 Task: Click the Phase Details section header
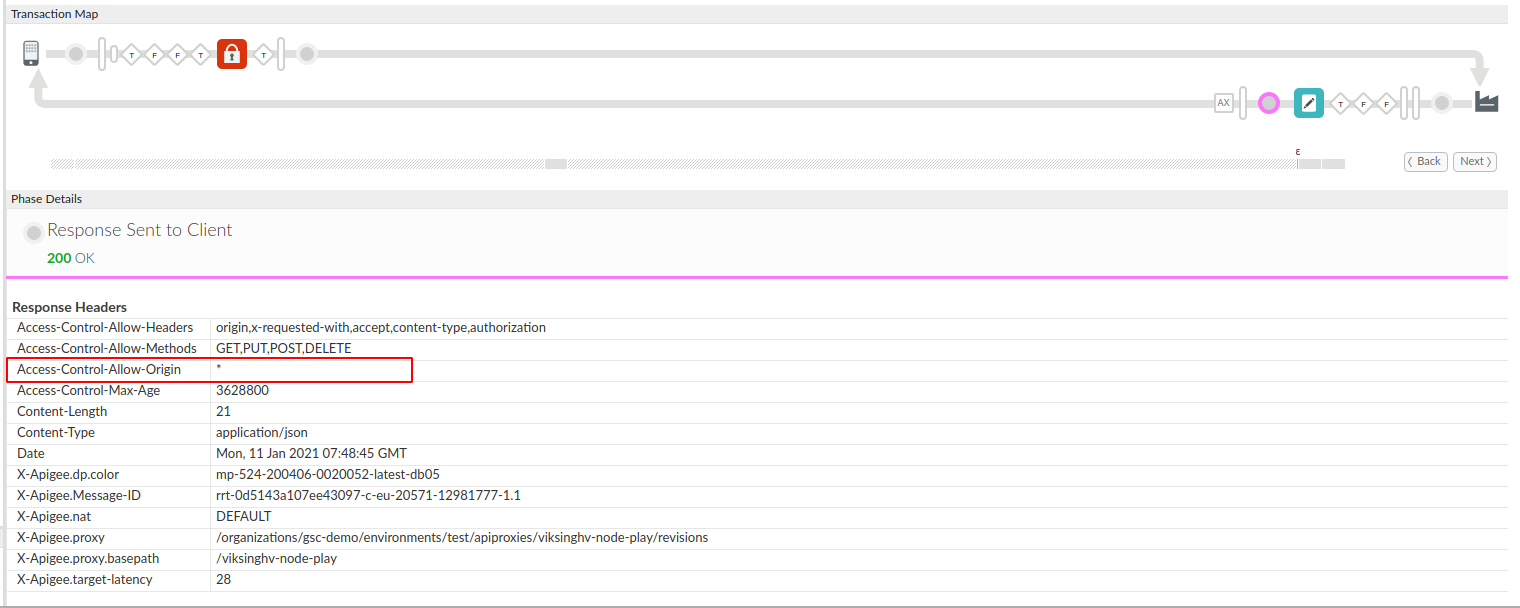pyautogui.click(x=46, y=199)
